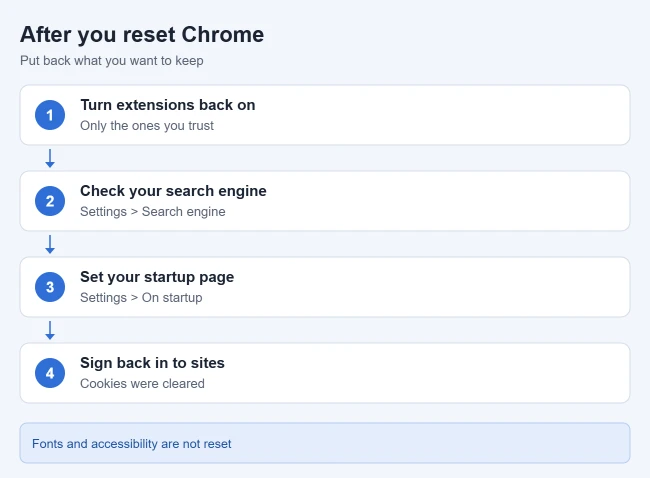Viewport: 650px width, 478px height.
Task: Select the 'Set your startup page' title
Action: [157, 277]
